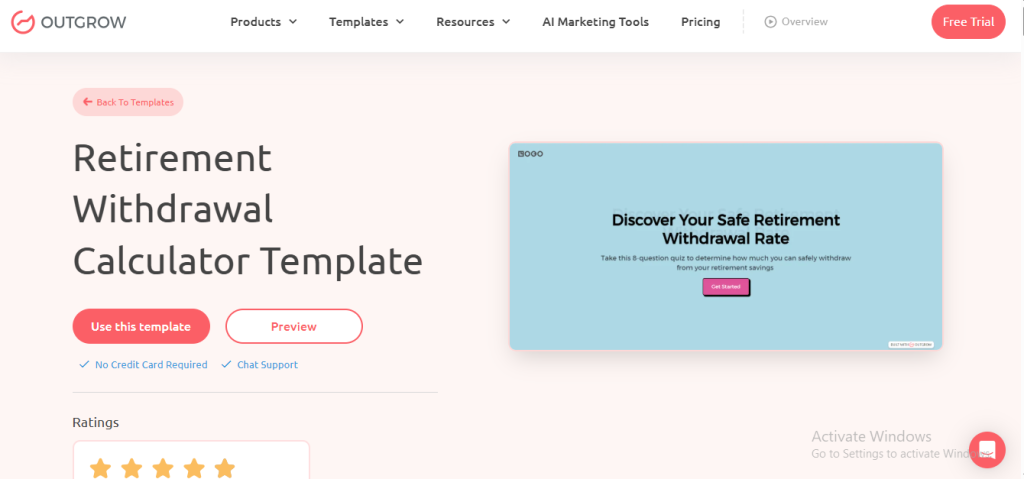The width and height of the screenshot is (1024, 479).
Task: Click the Chat Support text
Action: point(267,365)
